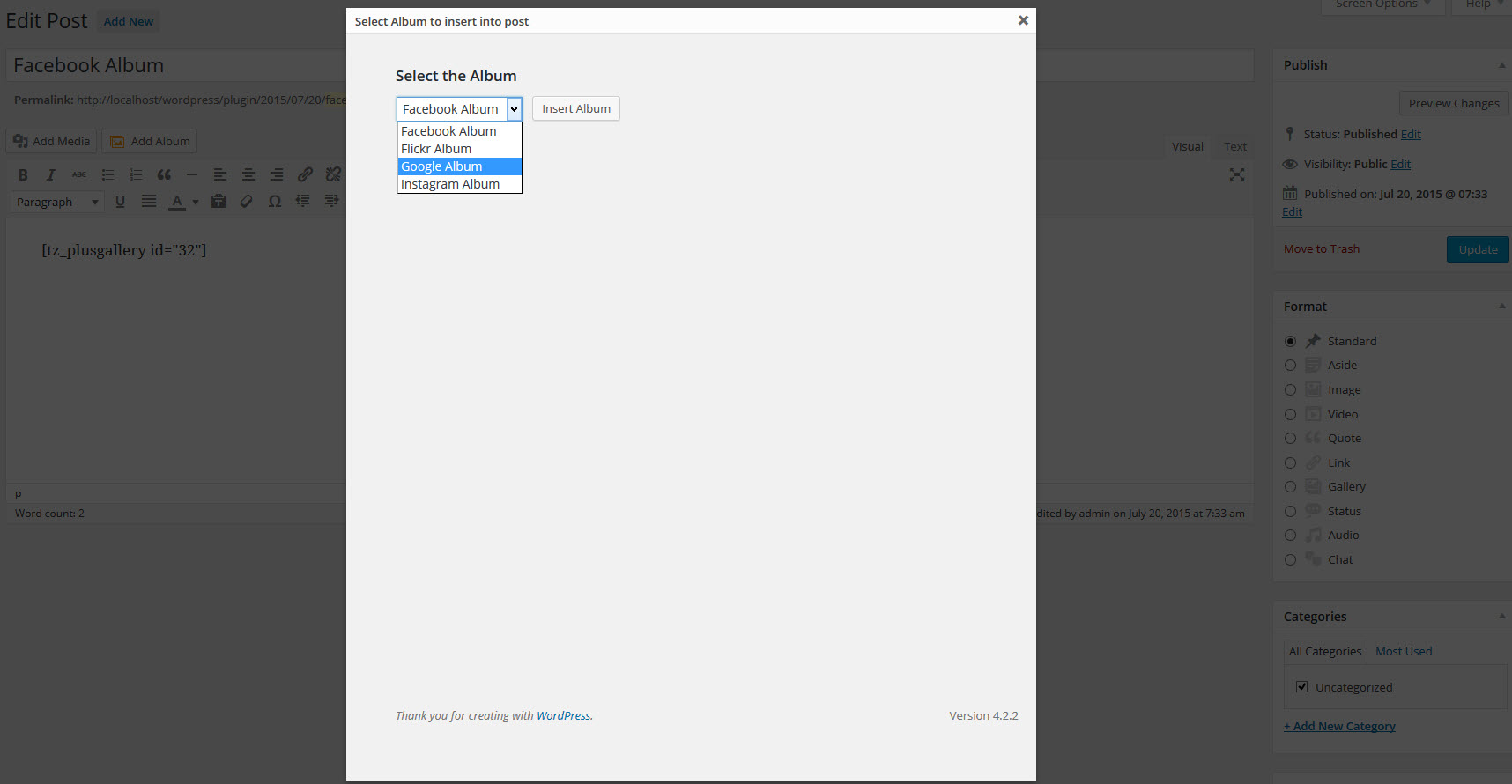1512x784 pixels.
Task: Collapse the Categories panel
Action: click(1501, 616)
